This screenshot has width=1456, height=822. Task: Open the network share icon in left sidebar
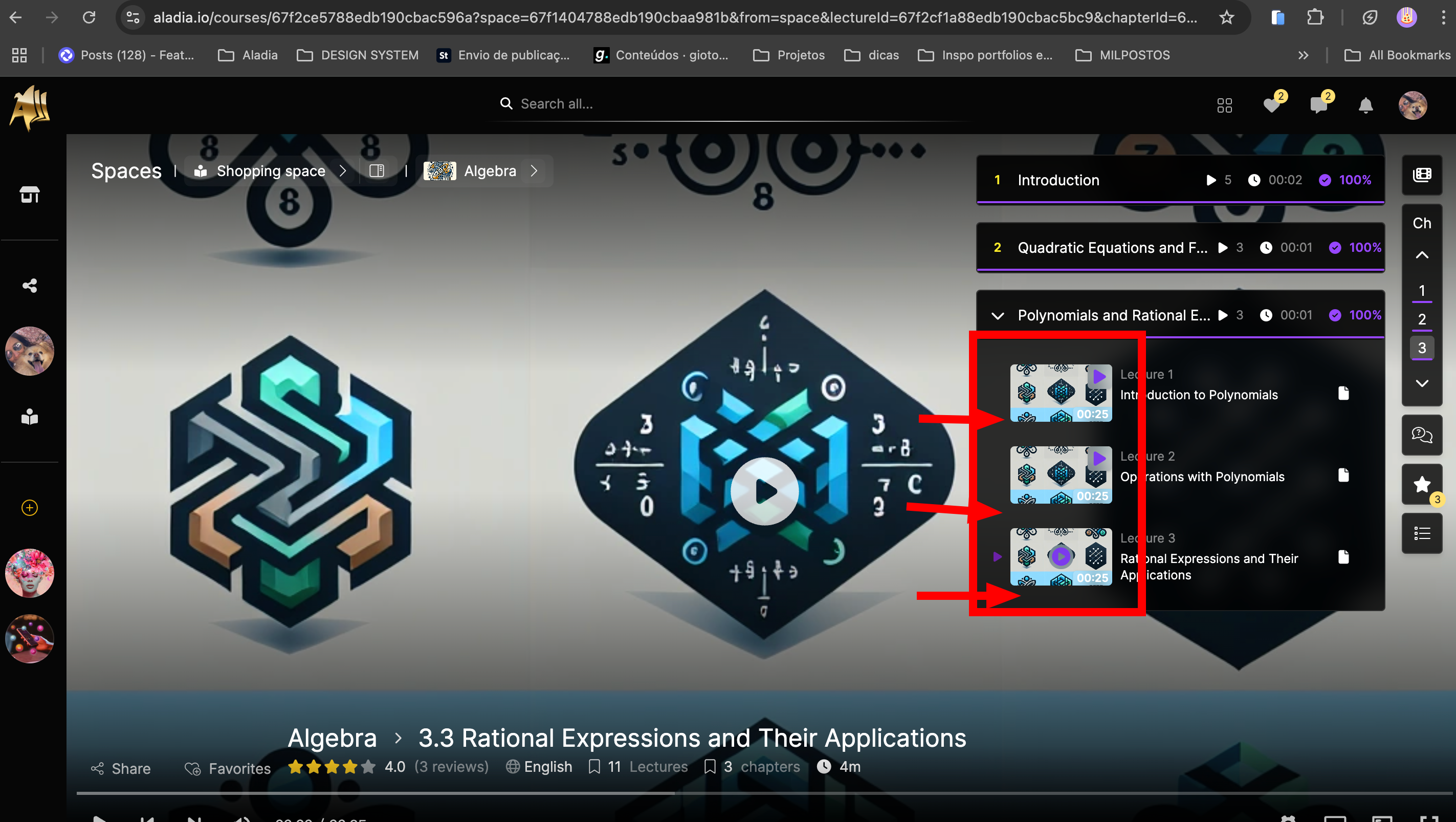(x=29, y=286)
